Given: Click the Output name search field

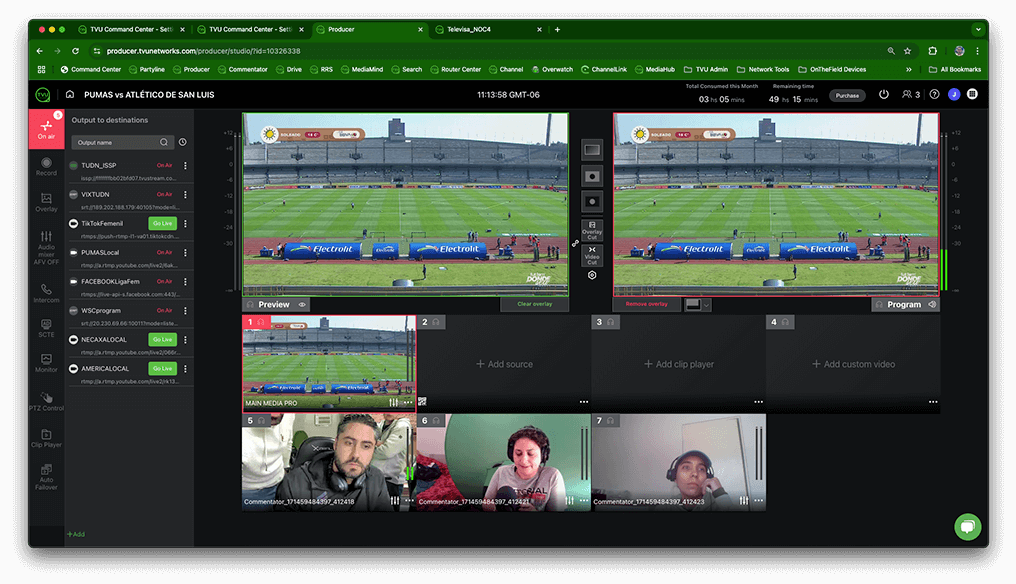Looking at the screenshot, I should (120, 143).
